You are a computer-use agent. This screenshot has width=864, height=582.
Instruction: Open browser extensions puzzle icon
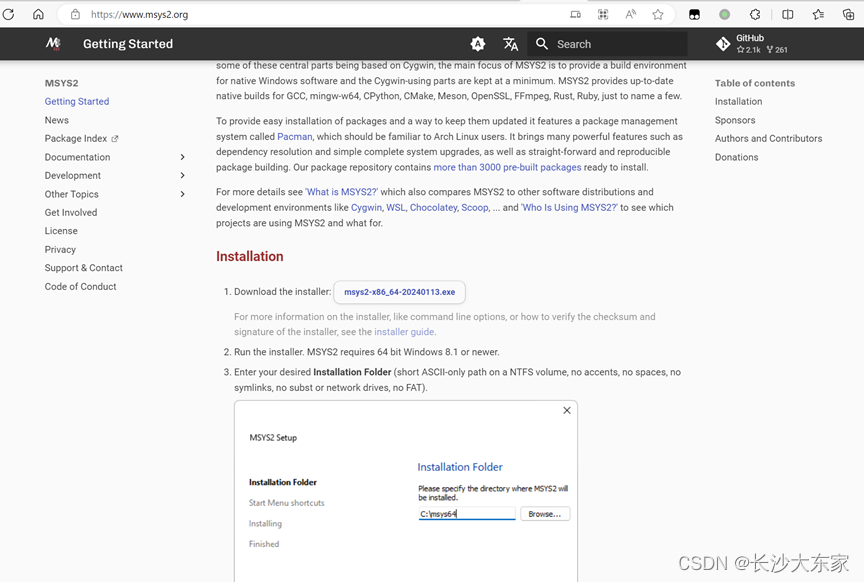point(755,14)
